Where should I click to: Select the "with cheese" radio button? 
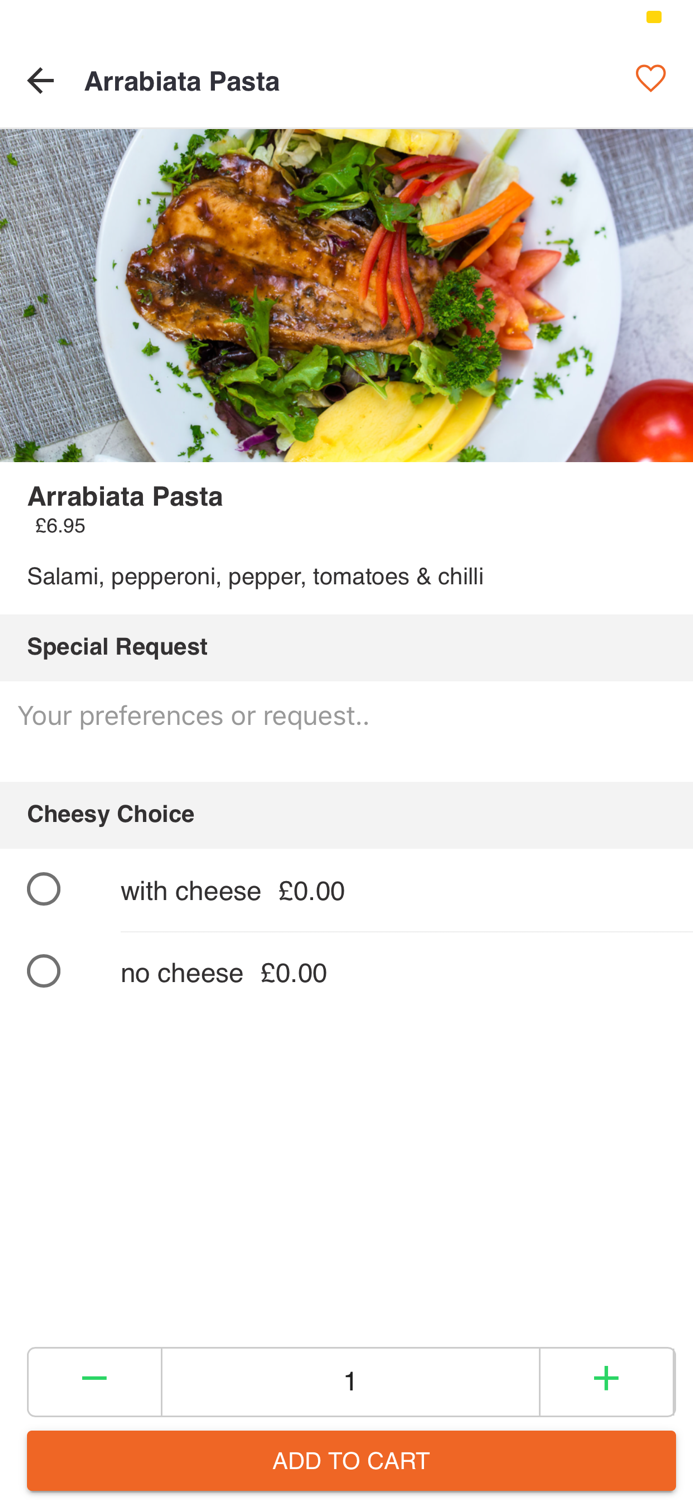click(x=44, y=889)
